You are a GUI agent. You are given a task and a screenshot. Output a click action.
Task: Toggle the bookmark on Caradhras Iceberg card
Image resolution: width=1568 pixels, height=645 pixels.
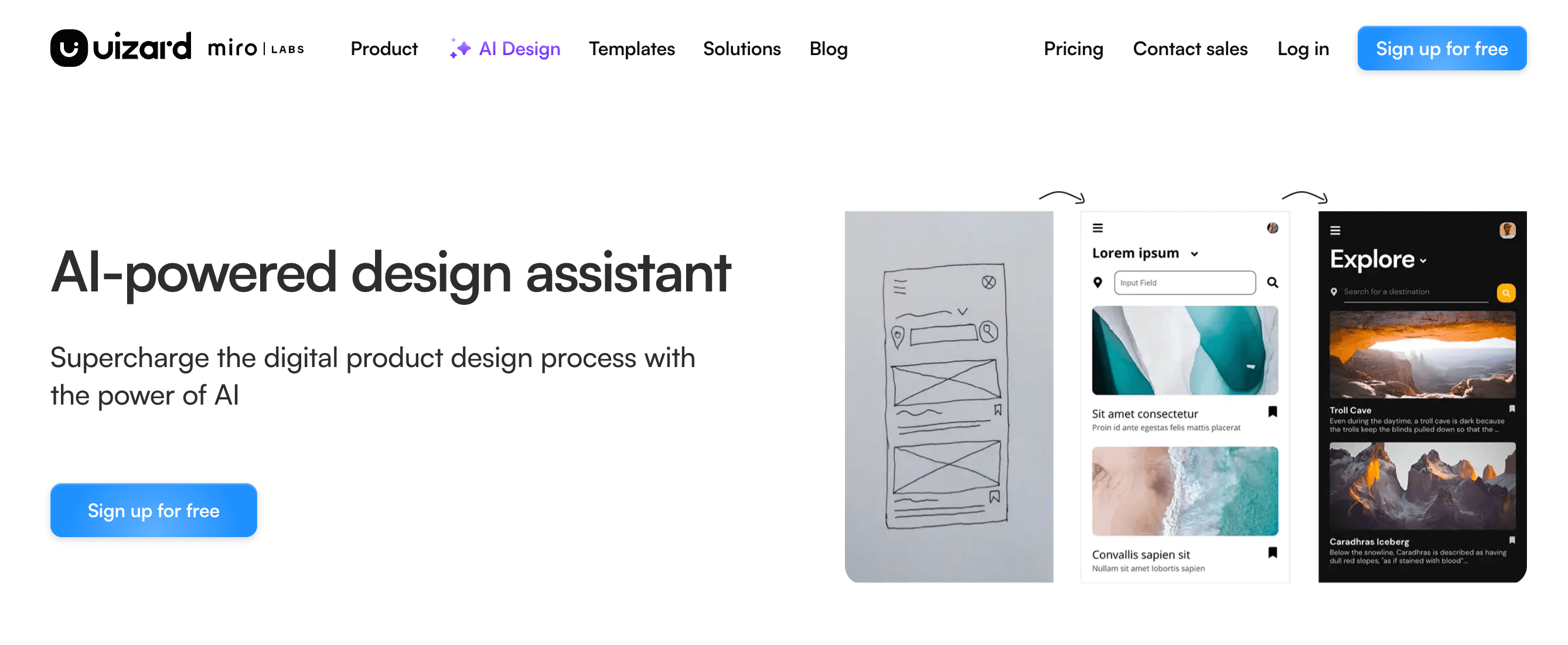1512,539
